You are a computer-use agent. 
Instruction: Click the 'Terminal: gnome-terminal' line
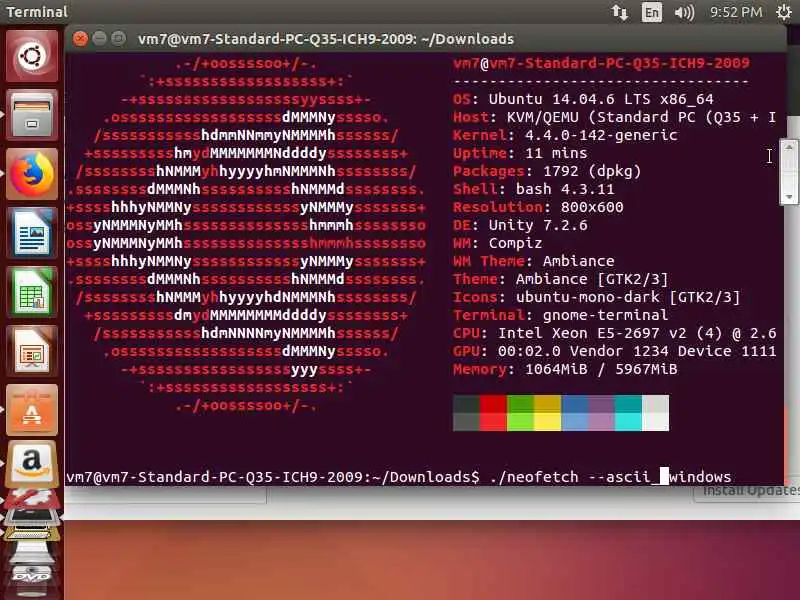[561, 315]
